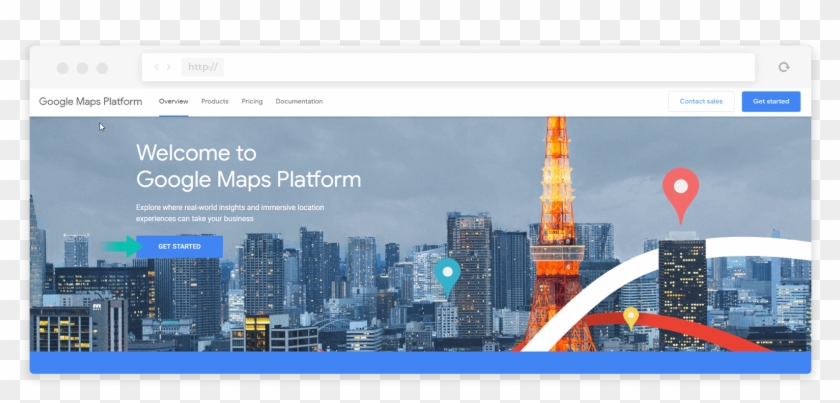Click the hero GET STARTED button
The width and height of the screenshot is (840, 403).
[179, 247]
